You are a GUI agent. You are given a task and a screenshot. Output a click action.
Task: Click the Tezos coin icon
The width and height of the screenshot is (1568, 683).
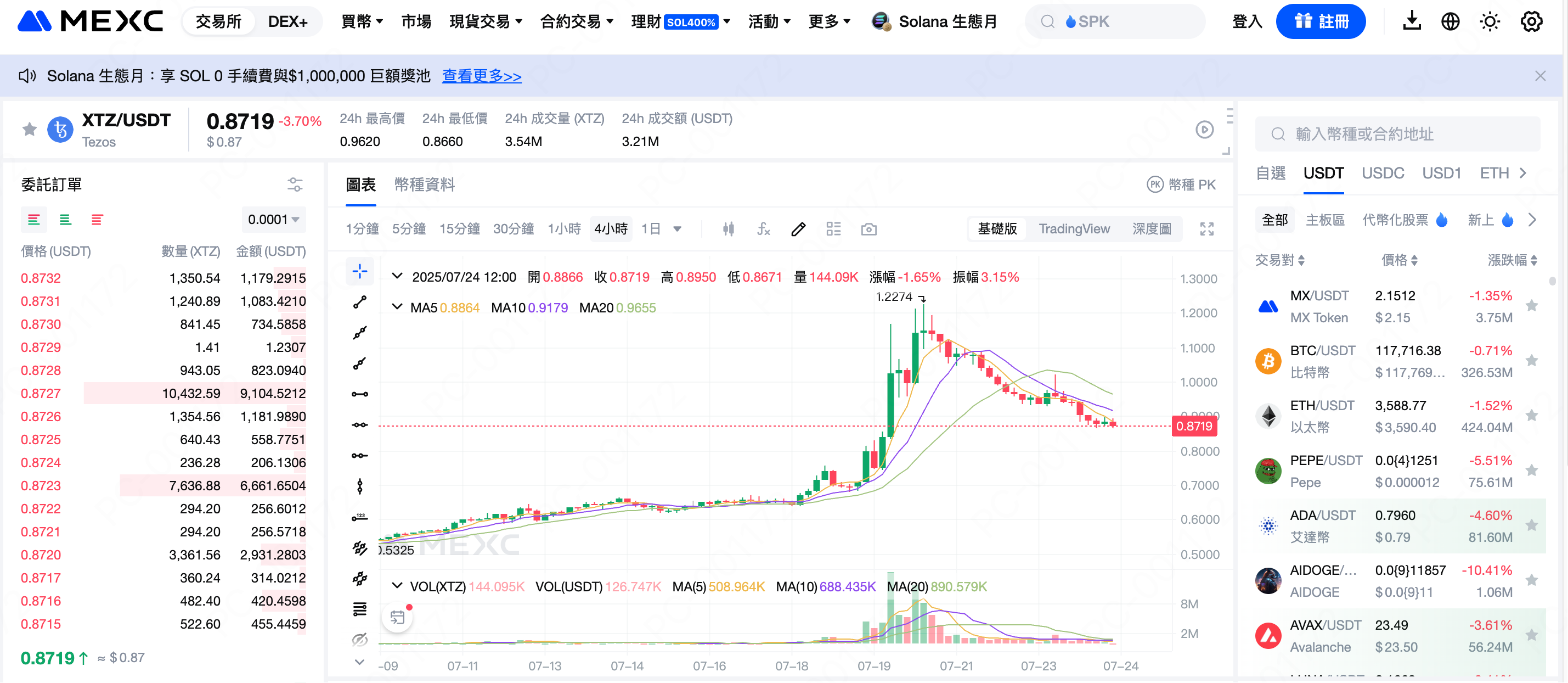coord(60,130)
